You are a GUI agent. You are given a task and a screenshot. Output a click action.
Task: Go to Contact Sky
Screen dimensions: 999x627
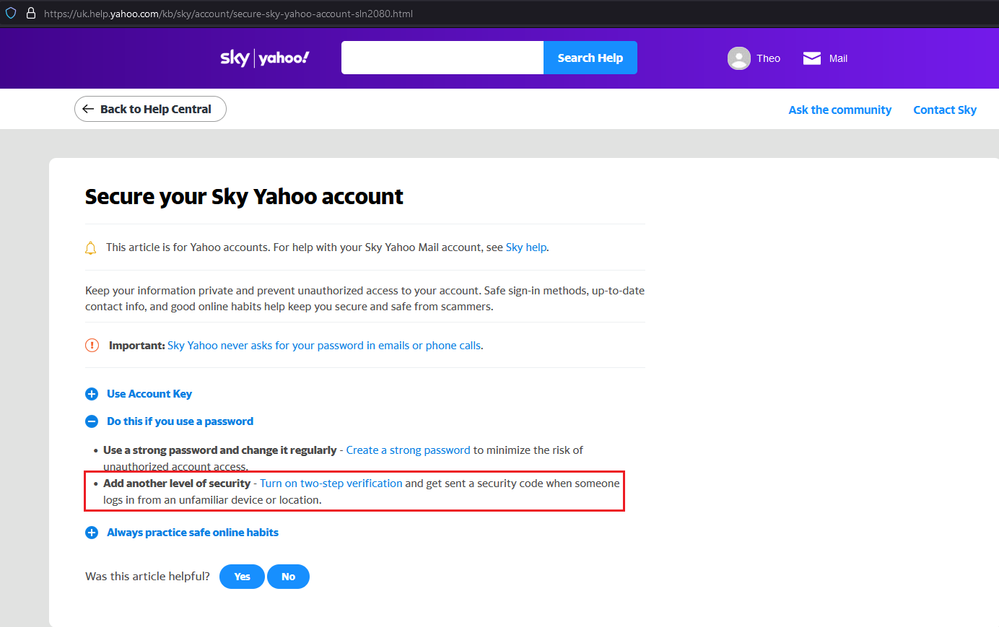click(x=944, y=110)
